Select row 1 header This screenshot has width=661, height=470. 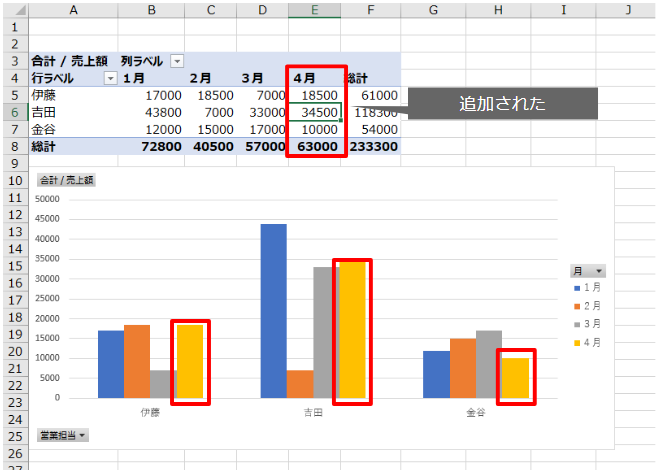coord(15,27)
